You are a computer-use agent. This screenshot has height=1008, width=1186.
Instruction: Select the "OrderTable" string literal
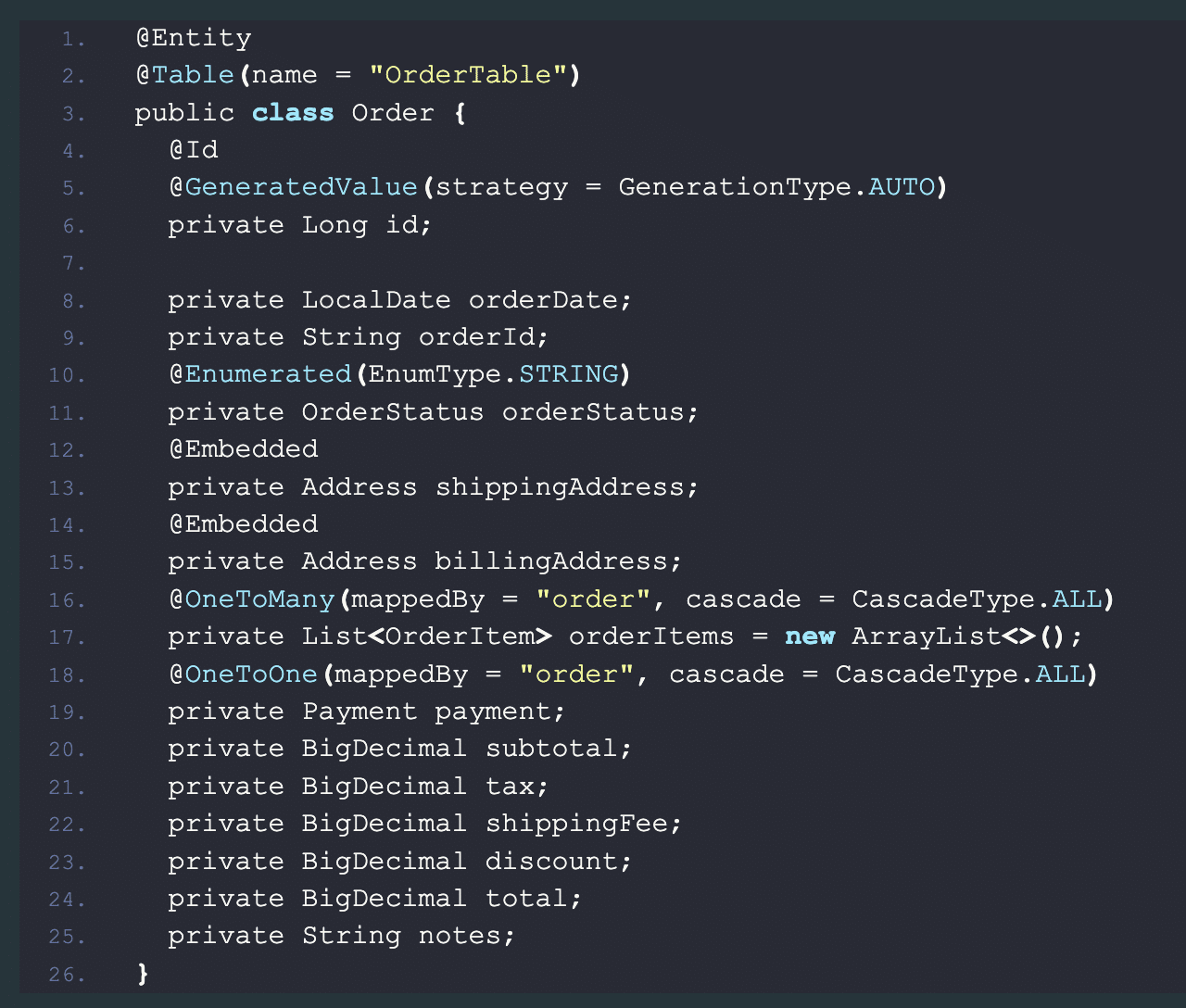point(468,75)
